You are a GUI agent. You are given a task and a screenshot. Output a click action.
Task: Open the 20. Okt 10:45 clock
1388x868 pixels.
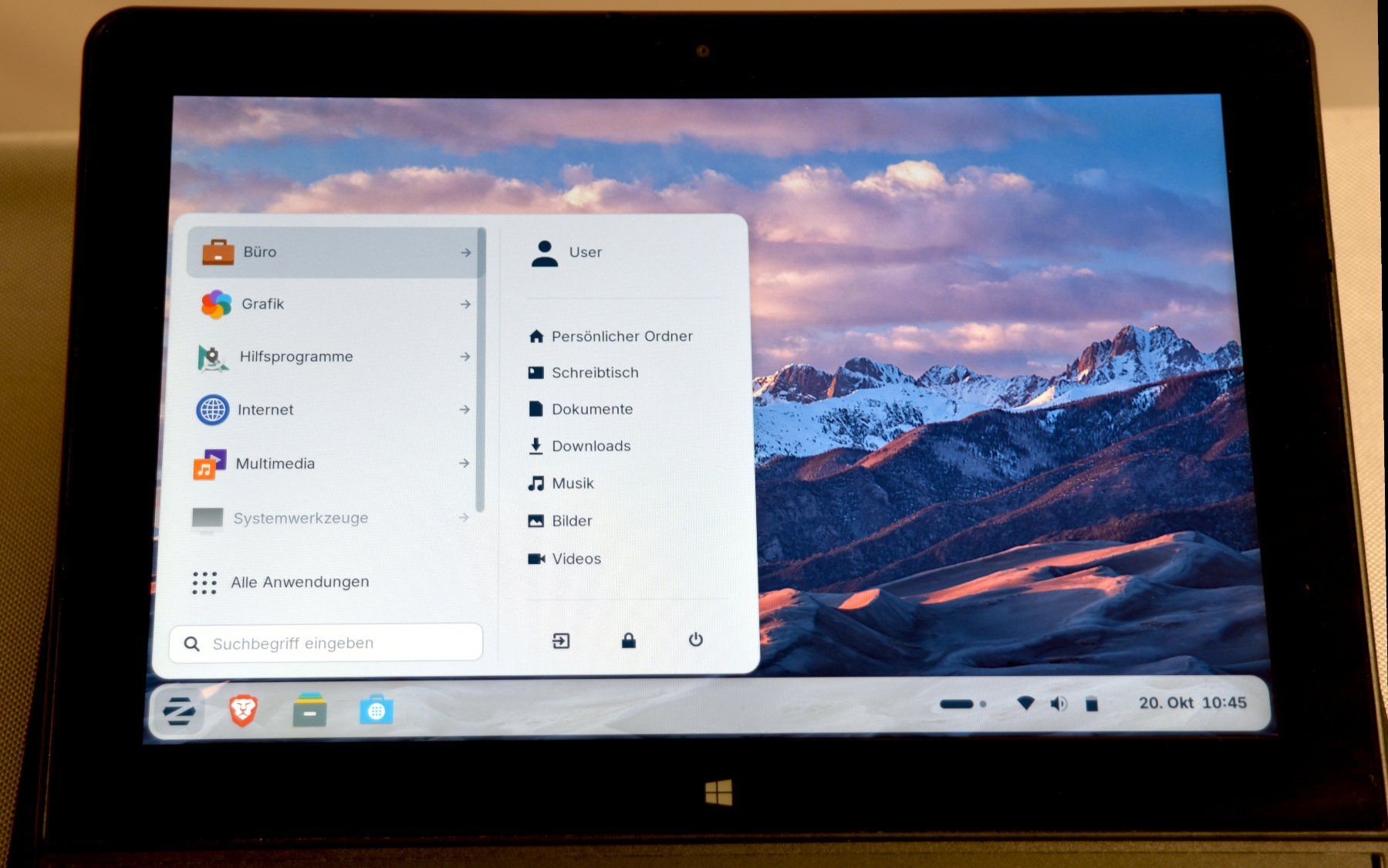tap(1193, 703)
